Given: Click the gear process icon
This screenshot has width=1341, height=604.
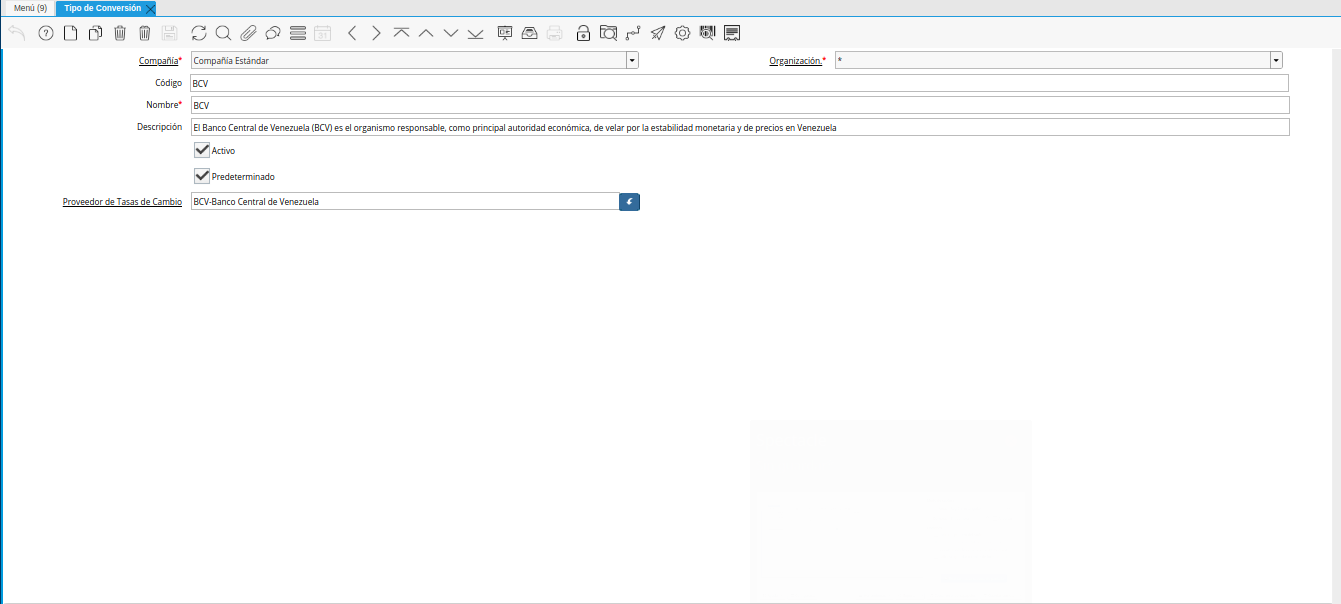Looking at the screenshot, I should tap(682, 33).
